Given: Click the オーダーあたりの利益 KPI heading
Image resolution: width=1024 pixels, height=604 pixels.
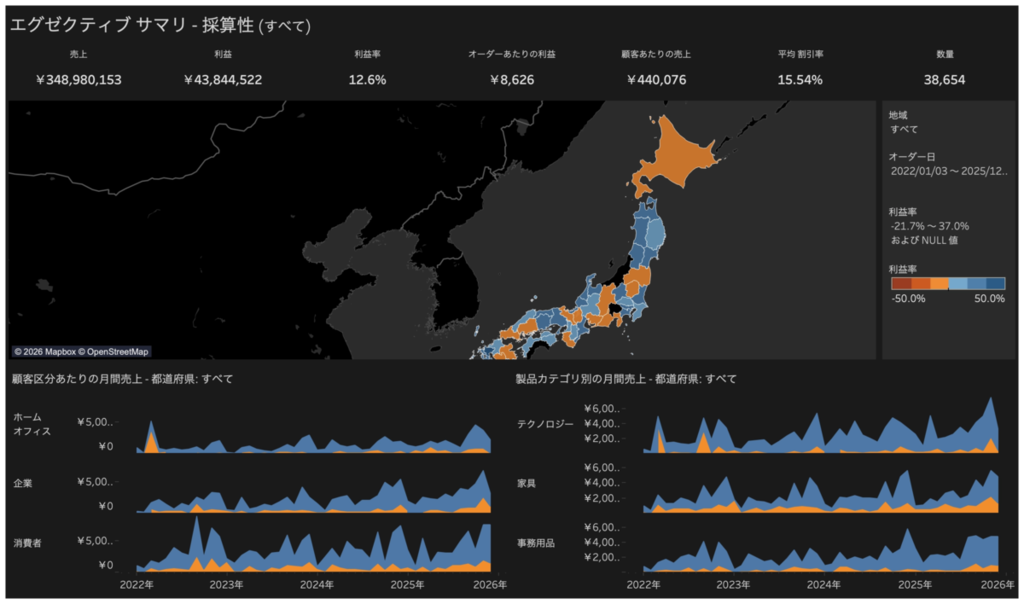Looking at the screenshot, I should click(512, 54).
